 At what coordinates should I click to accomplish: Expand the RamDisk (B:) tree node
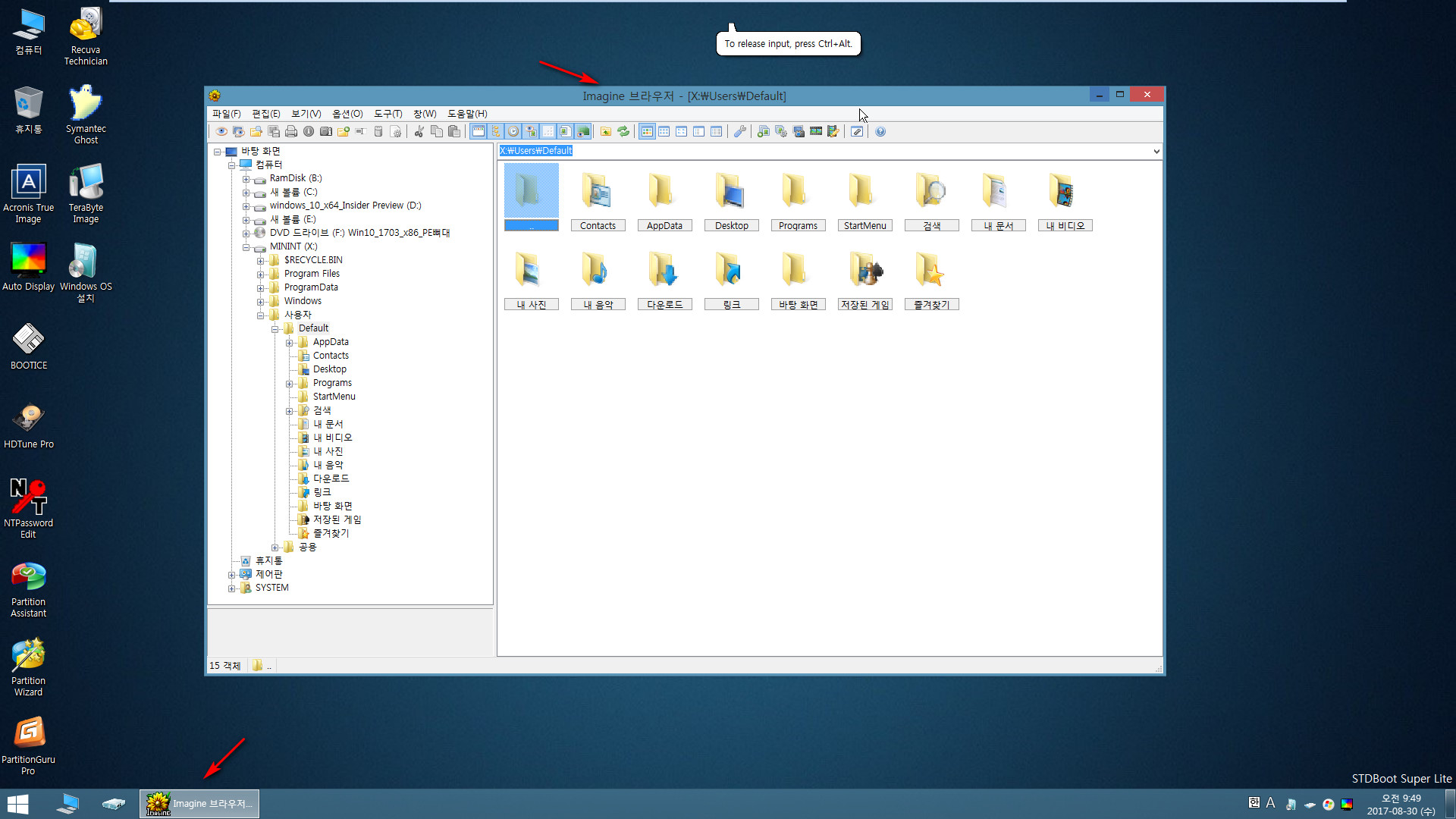point(246,180)
